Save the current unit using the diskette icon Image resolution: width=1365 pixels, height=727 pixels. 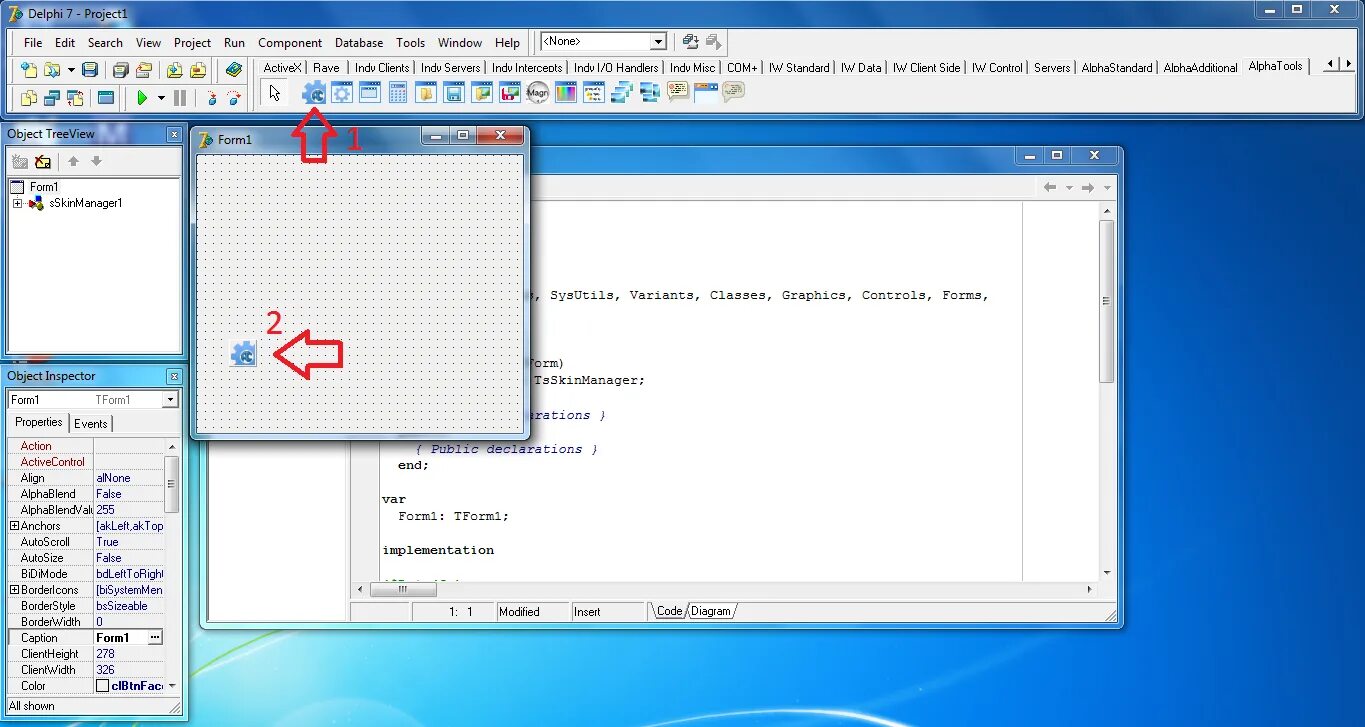90,70
